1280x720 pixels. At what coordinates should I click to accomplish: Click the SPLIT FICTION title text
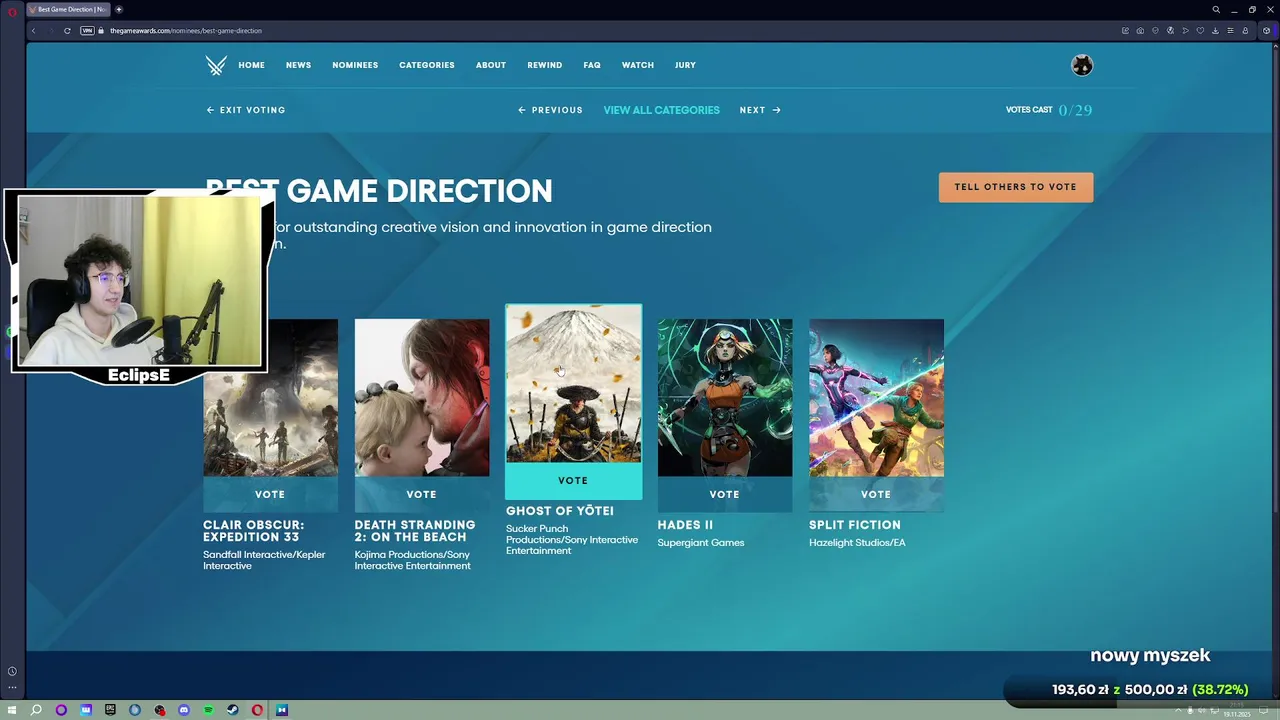click(855, 525)
